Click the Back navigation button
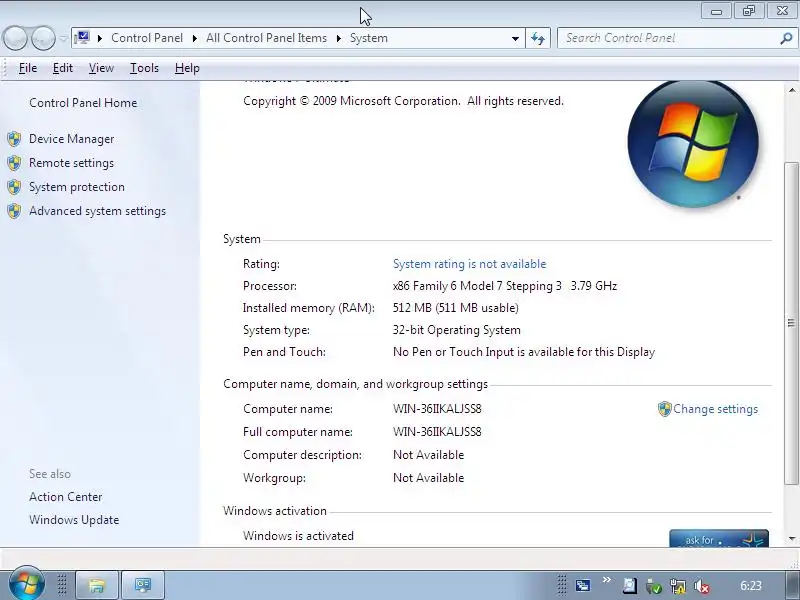800x600 pixels. 15,38
